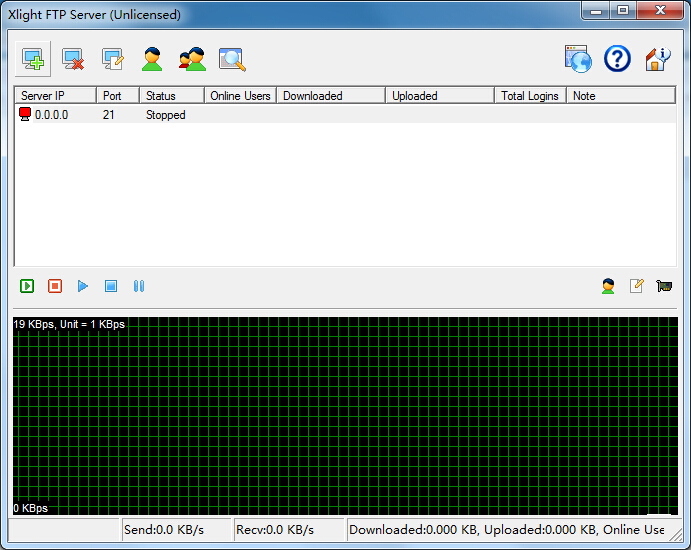The width and height of the screenshot is (691, 550).
Task: Sort by Note column header
Action: [621, 96]
